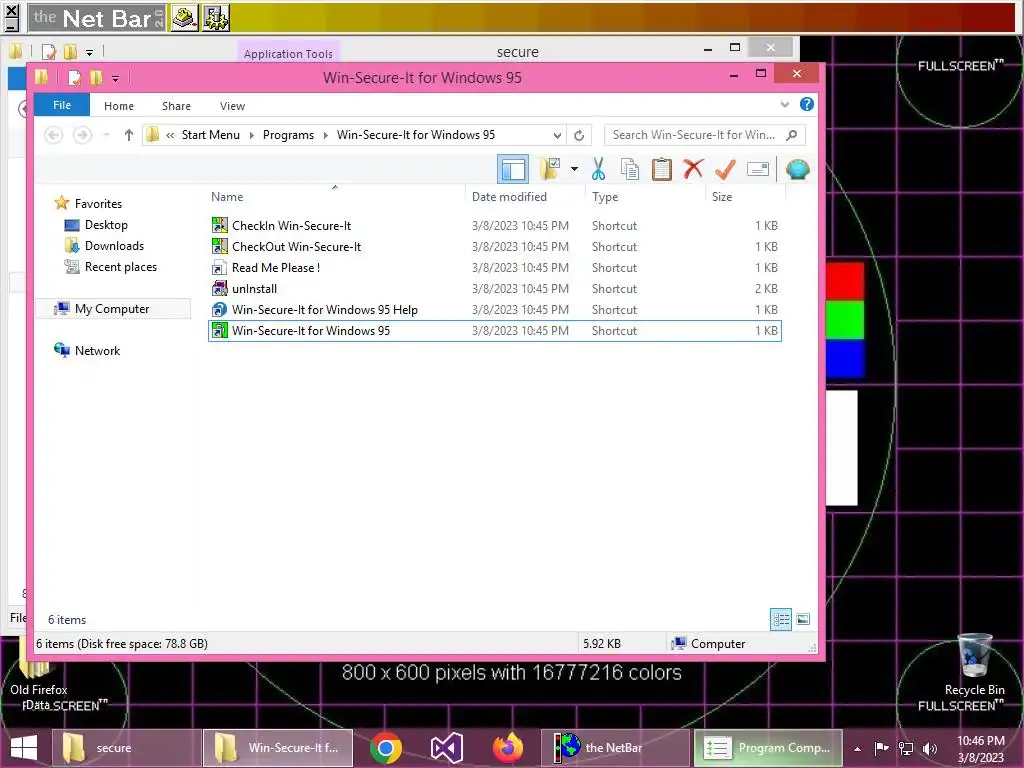Launch Google Chrome from the taskbar
Screen dimensions: 1024x768
pyautogui.click(x=385, y=748)
